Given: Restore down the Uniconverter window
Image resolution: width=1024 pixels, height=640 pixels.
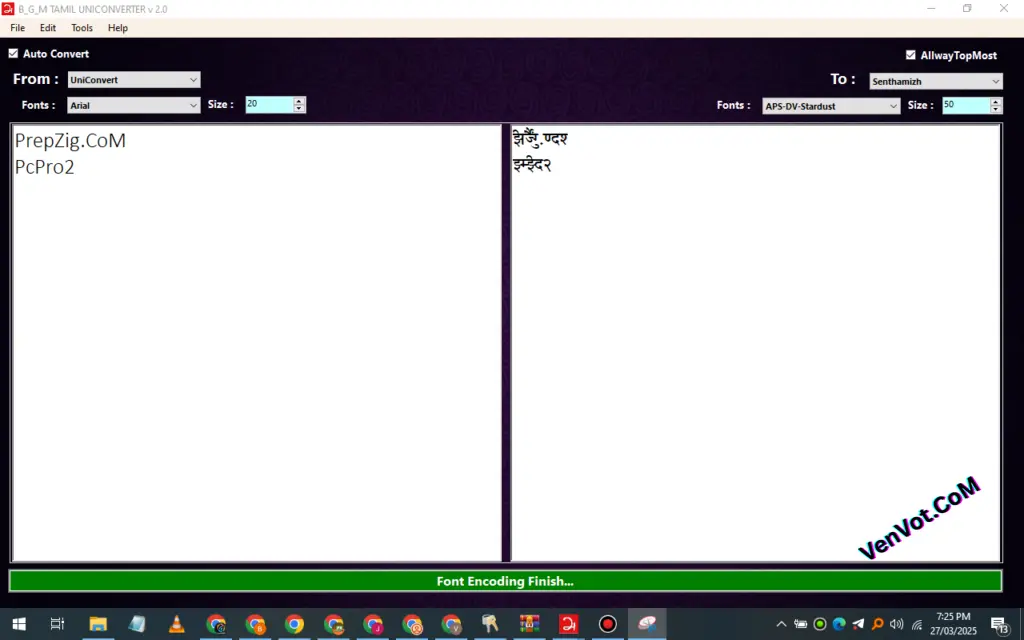Looking at the screenshot, I should coord(967,8).
